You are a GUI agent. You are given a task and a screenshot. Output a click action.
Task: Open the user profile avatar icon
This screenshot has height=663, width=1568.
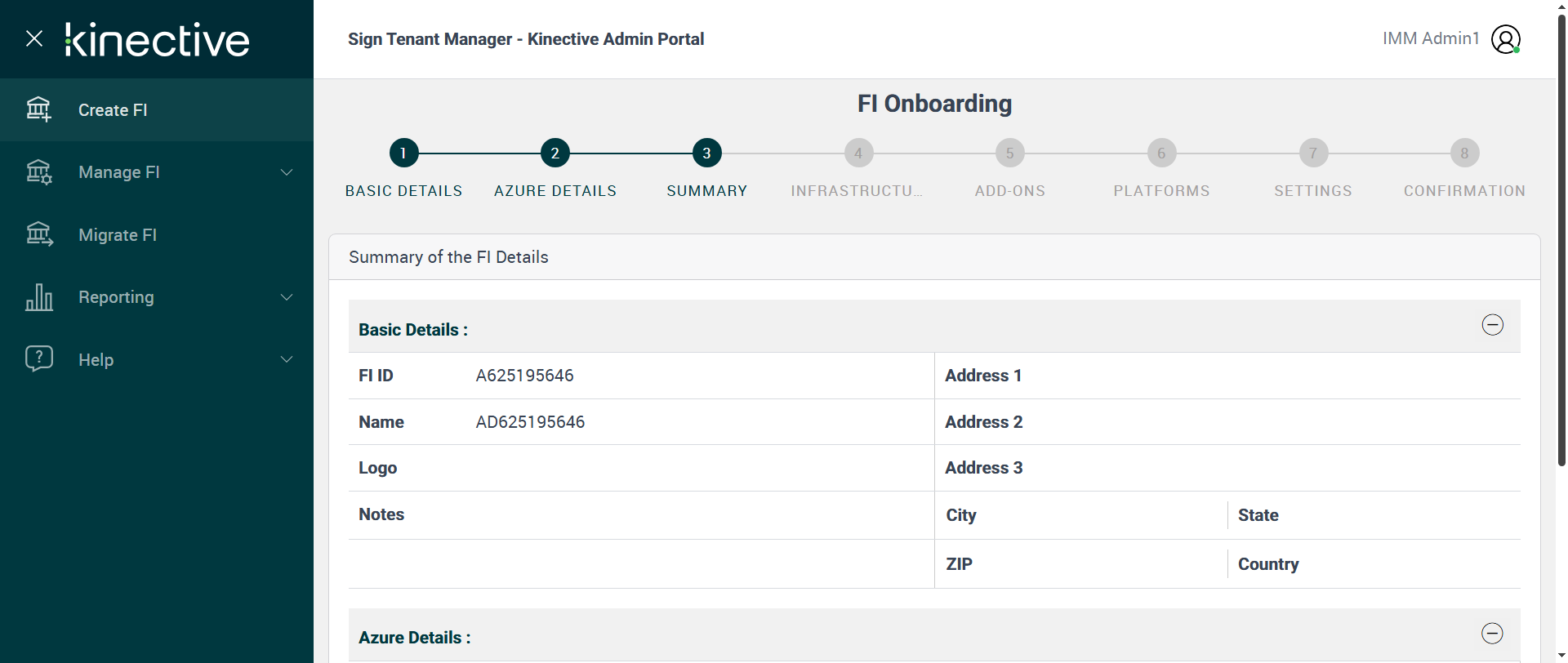1505,39
